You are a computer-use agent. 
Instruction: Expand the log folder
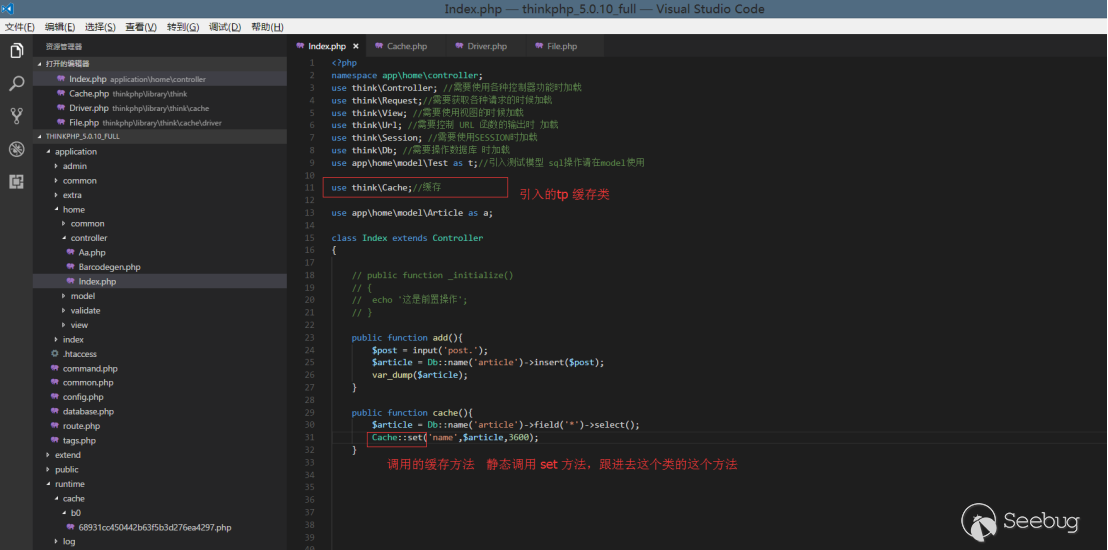pyautogui.click(x=160, y=542)
